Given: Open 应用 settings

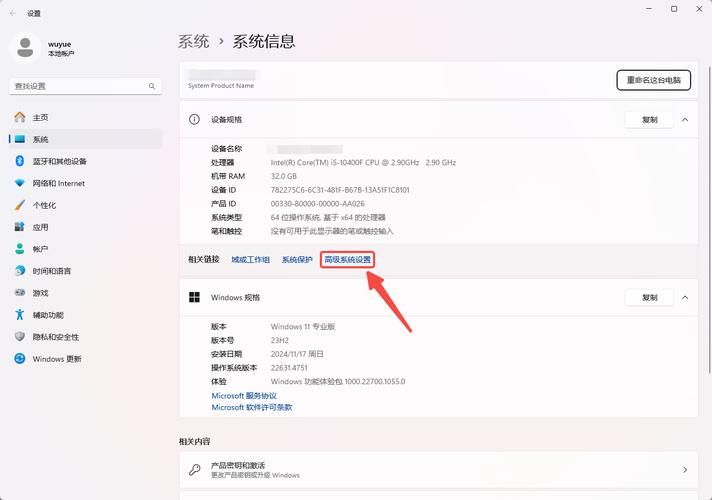Looking at the screenshot, I should 85,227.
